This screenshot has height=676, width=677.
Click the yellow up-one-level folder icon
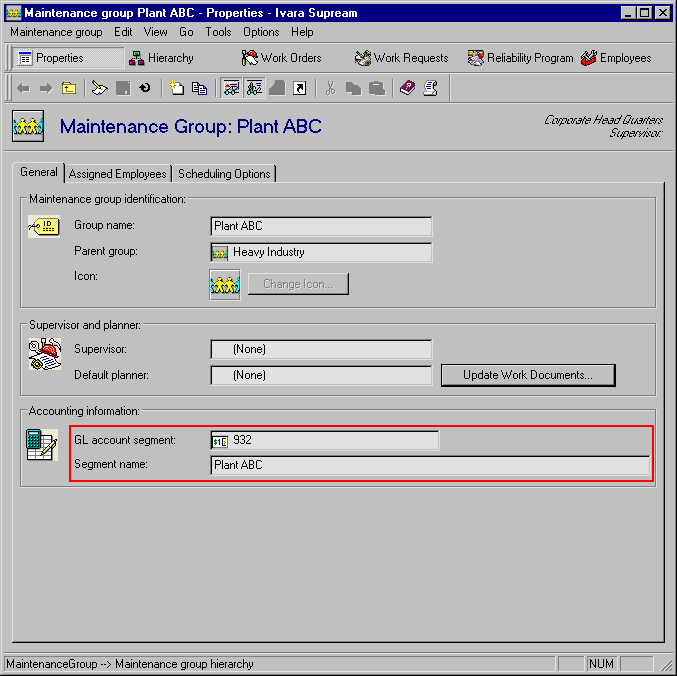69,88
